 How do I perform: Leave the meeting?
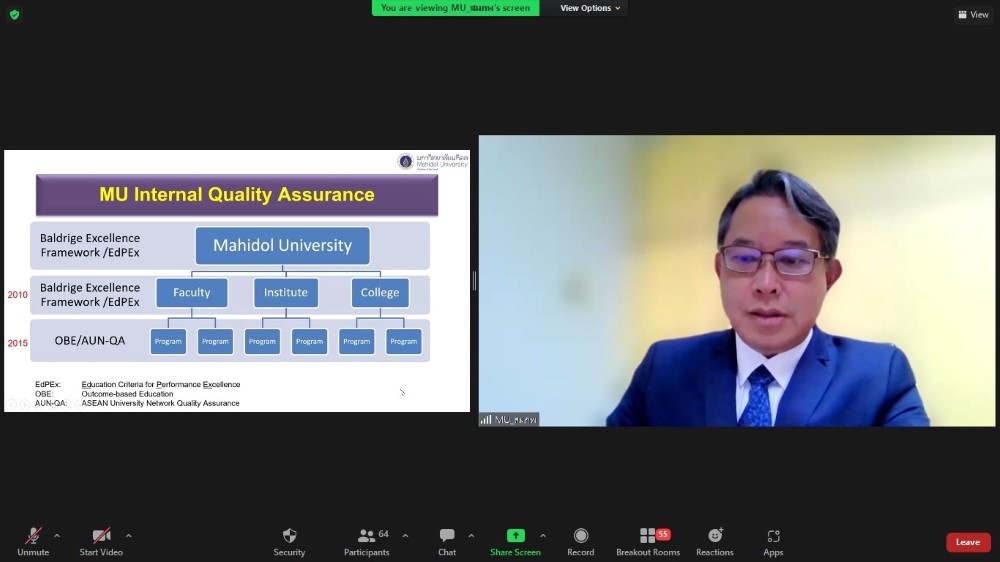tap(968, 542)
